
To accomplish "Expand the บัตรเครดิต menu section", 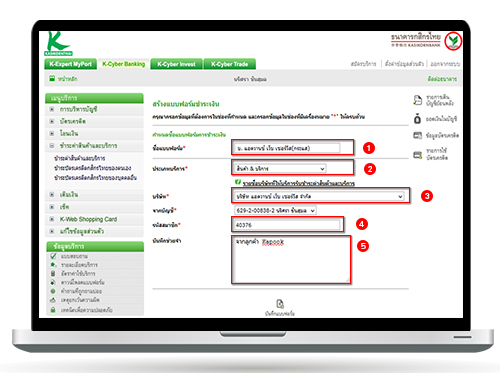I will click(52, 121).
